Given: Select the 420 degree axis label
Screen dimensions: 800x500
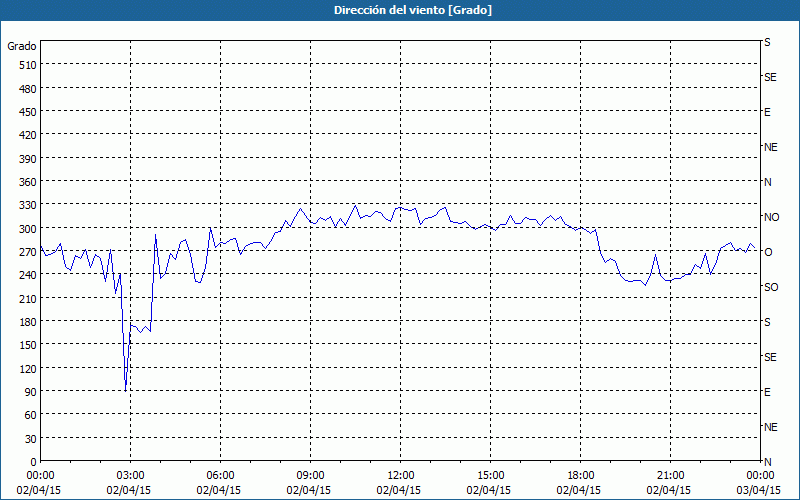Looking at the screenshot, I should 28,135.
